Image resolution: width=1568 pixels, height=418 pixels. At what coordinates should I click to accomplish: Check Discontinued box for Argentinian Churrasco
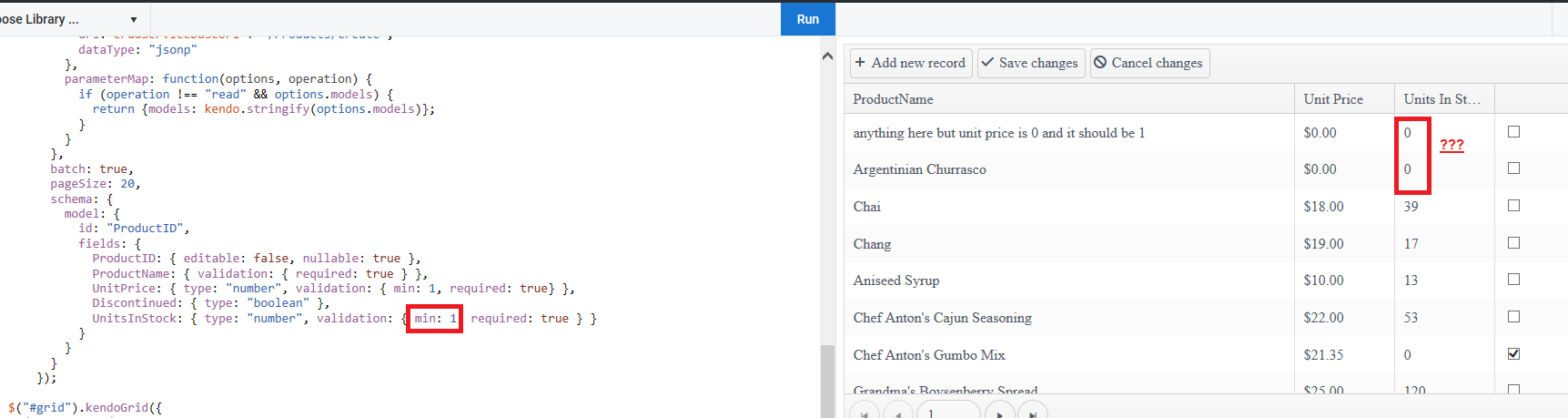(x=1513, y=168)
